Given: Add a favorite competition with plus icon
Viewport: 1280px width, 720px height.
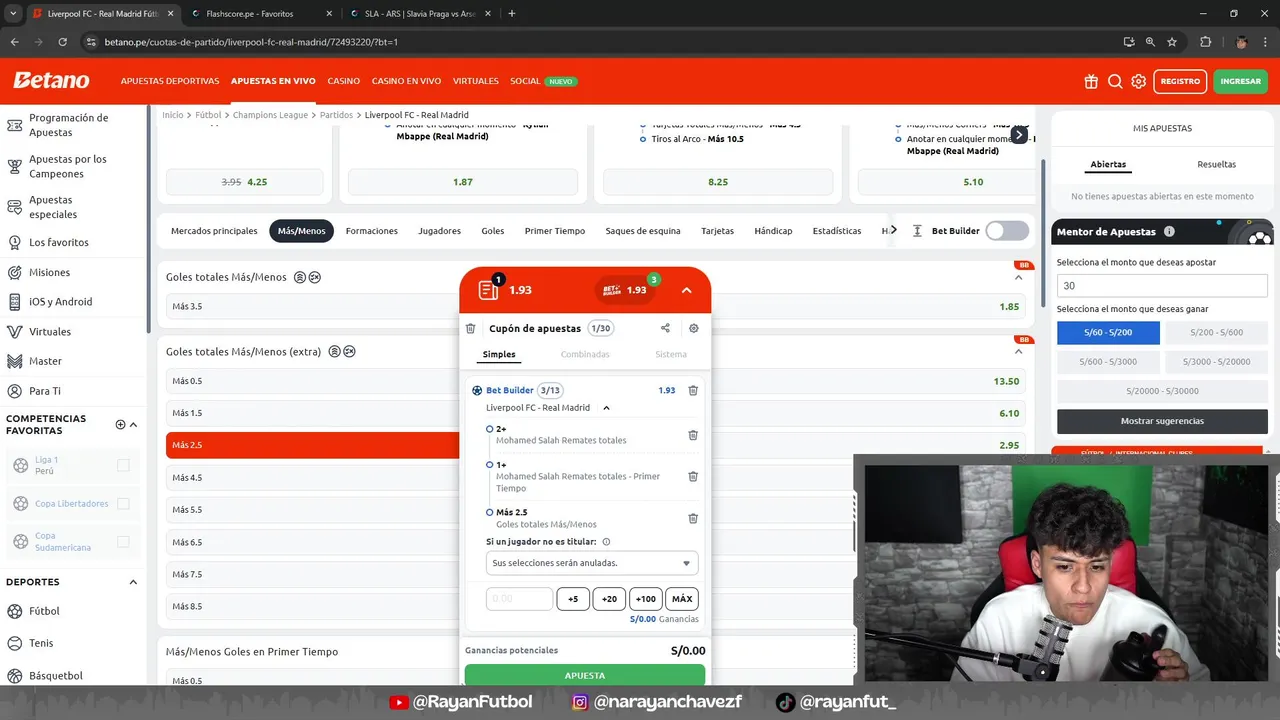Looking at the screenshot, I should pyautogui.click(x=120, y=424).
